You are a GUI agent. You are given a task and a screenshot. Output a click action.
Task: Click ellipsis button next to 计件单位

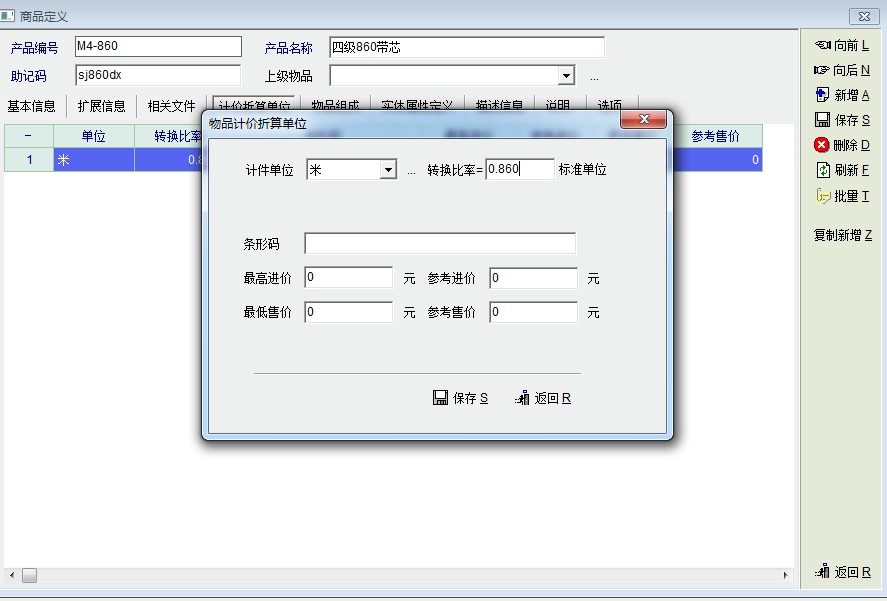click(x=411, y=171)
